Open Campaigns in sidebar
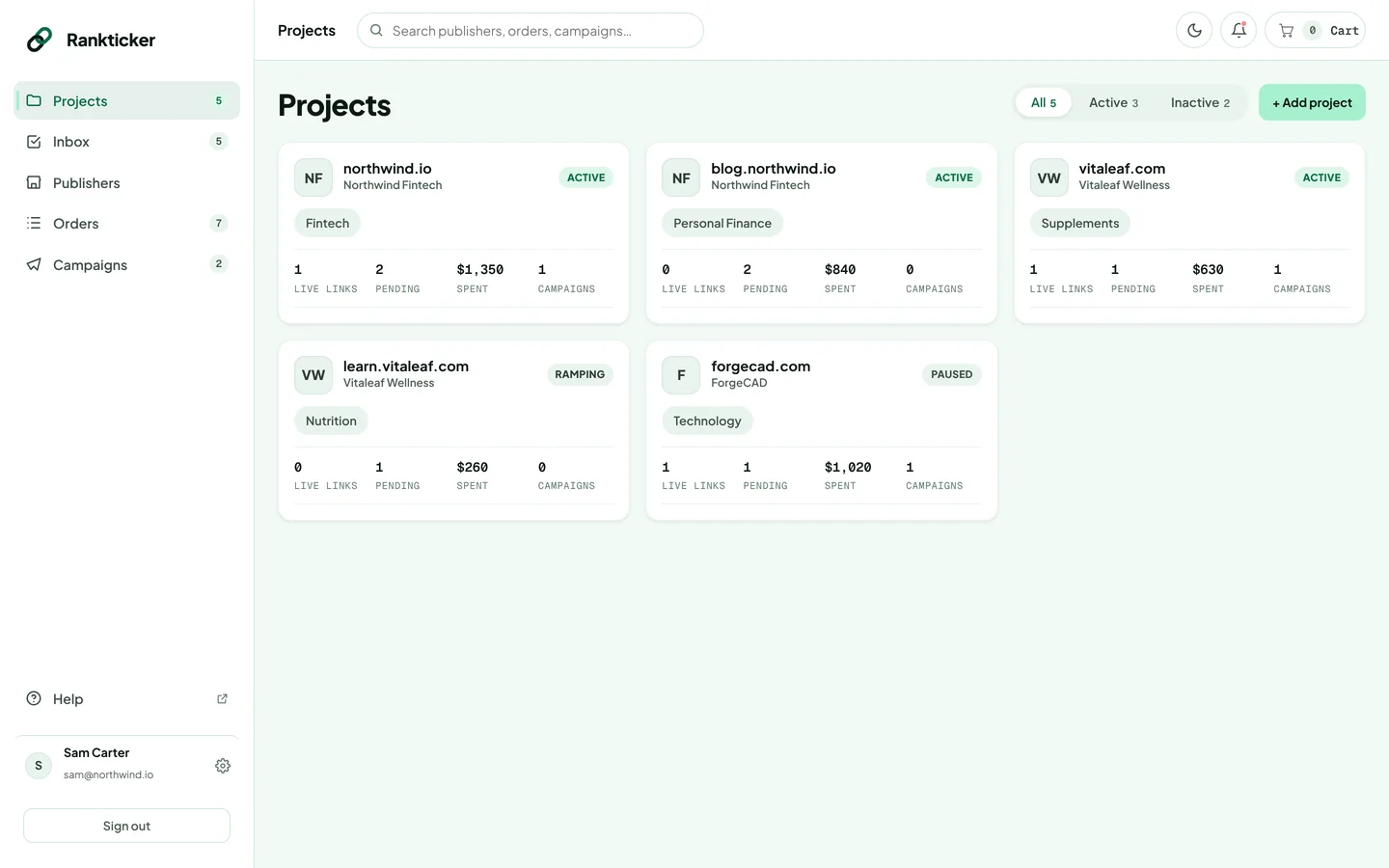This screenshot has width=1389, height=868. [x=126, y=264]
